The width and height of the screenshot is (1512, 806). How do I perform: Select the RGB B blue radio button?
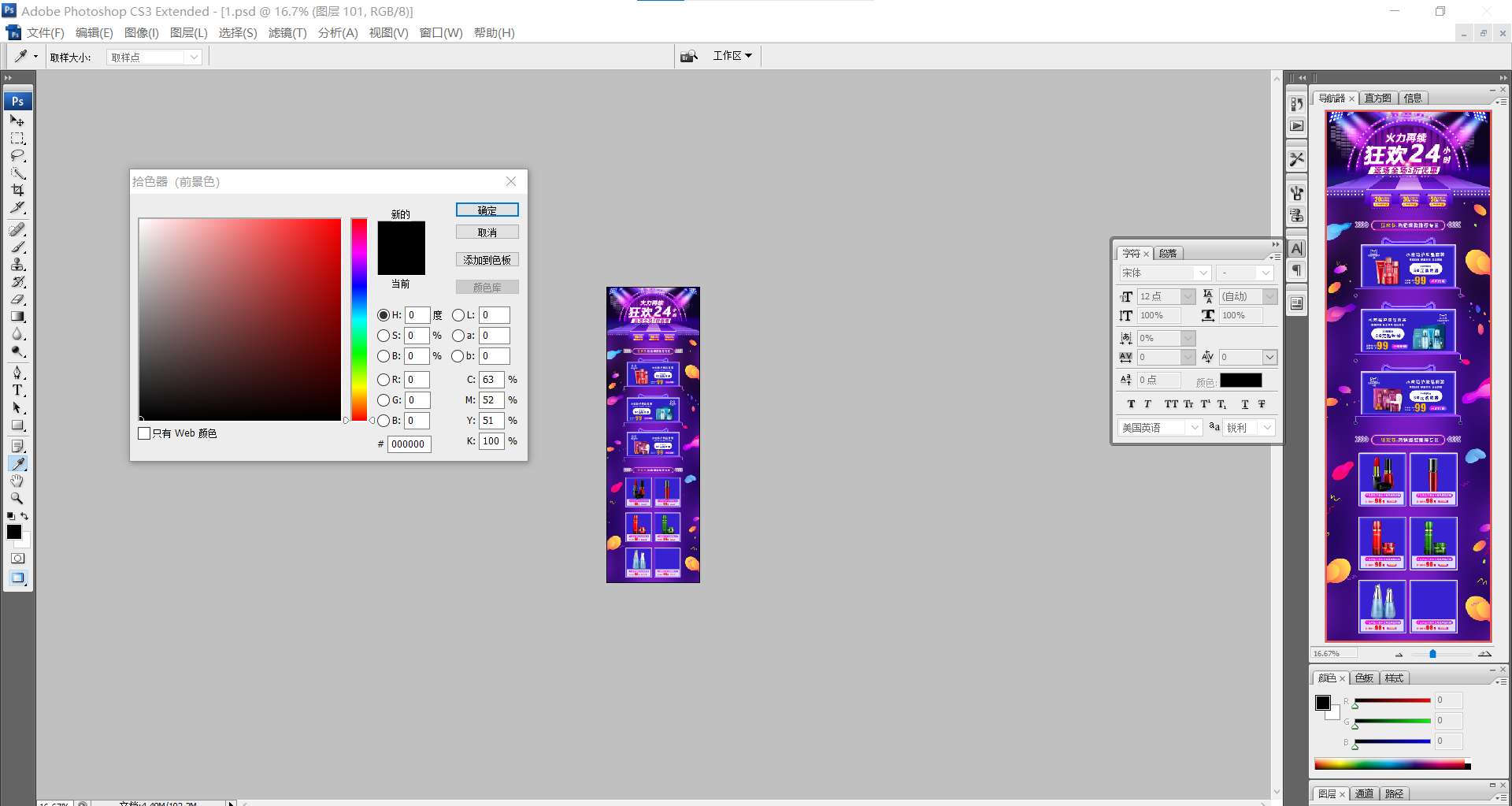(x=383, y=421)
